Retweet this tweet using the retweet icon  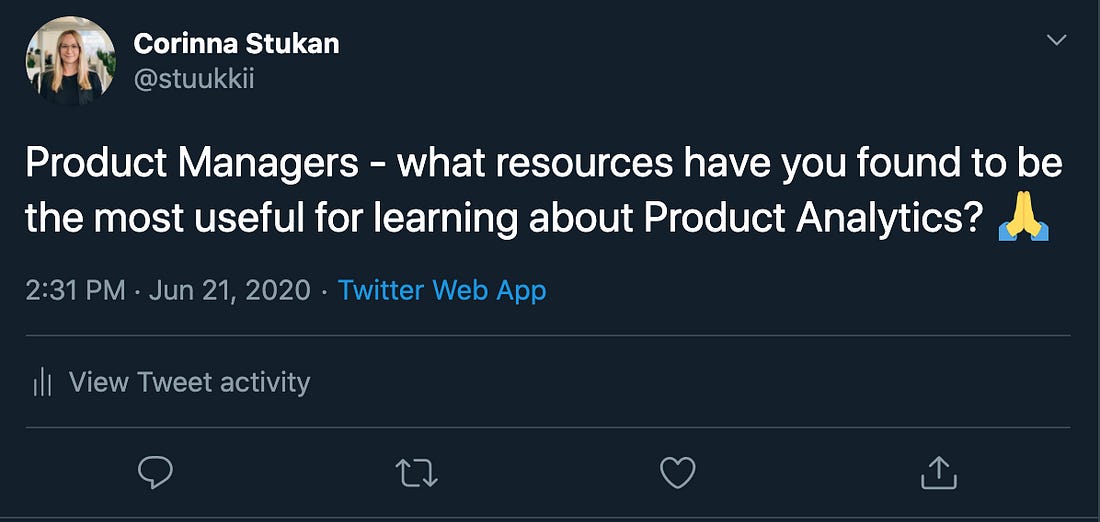pyautogui.click(x=417, y=472)
